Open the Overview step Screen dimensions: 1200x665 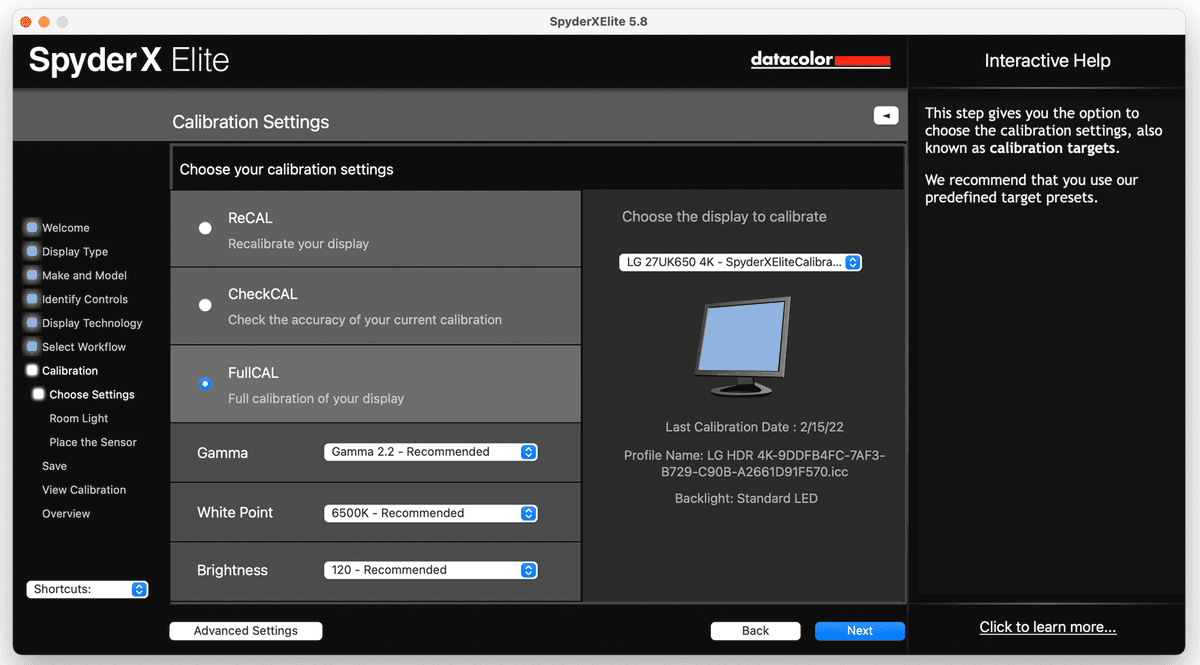(x=66, y=513)
